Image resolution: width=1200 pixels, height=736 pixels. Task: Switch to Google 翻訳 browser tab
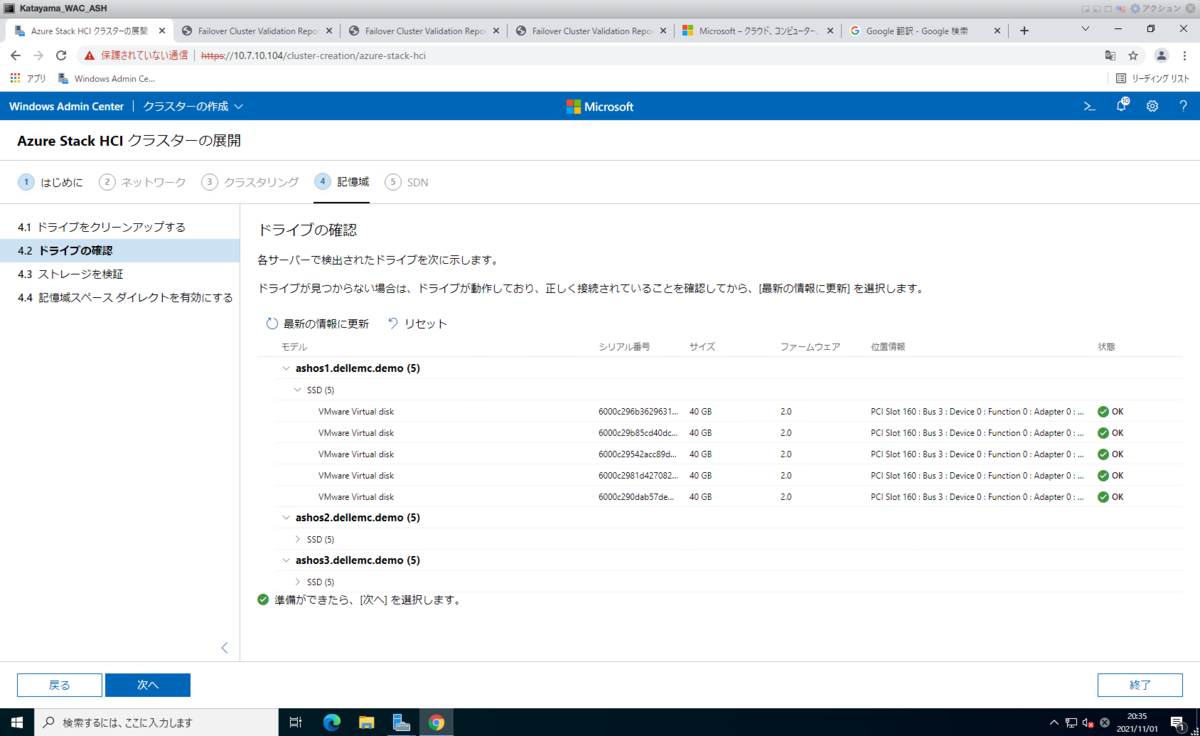pyautogui.click(x=923, y=31)
